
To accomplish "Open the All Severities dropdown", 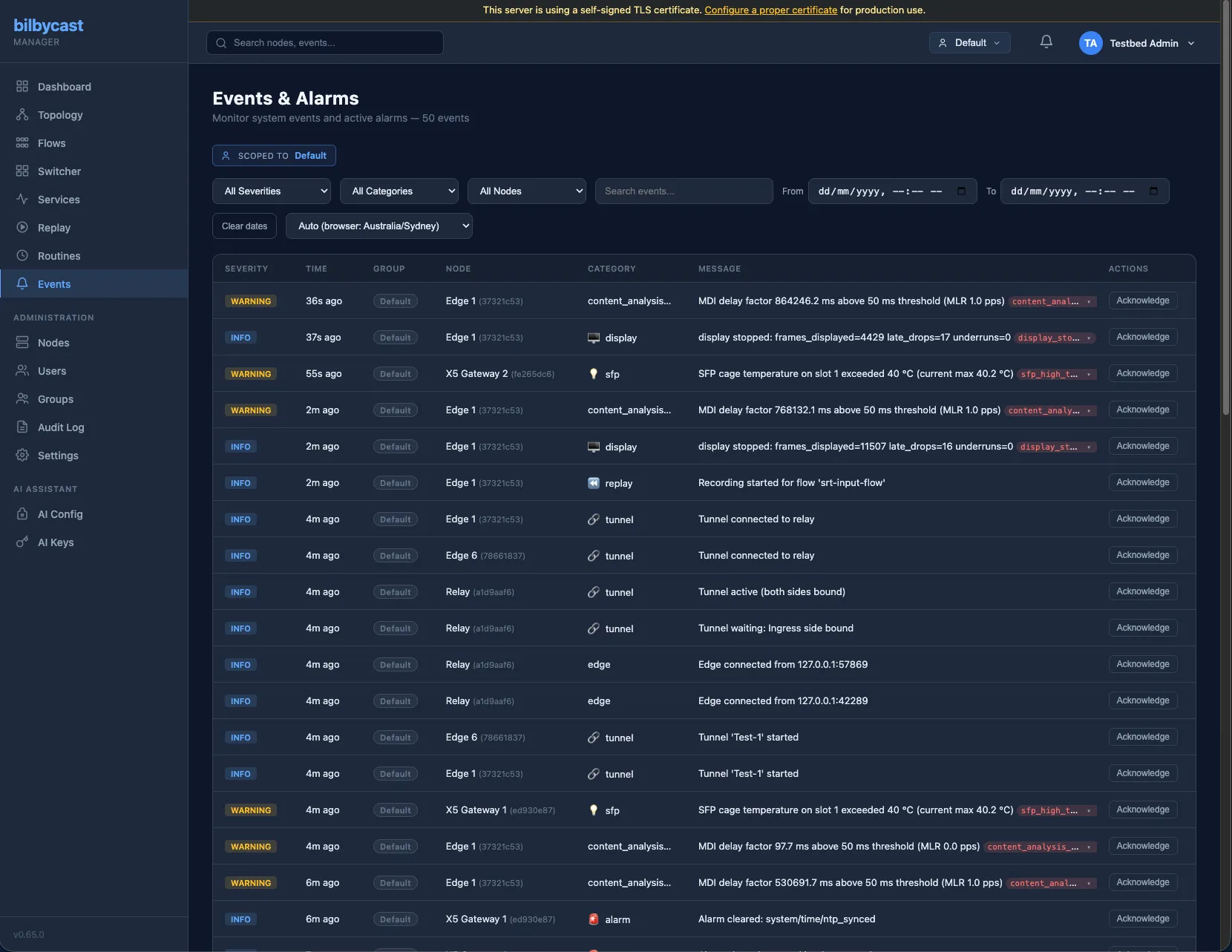I will [x=272, y=191].
